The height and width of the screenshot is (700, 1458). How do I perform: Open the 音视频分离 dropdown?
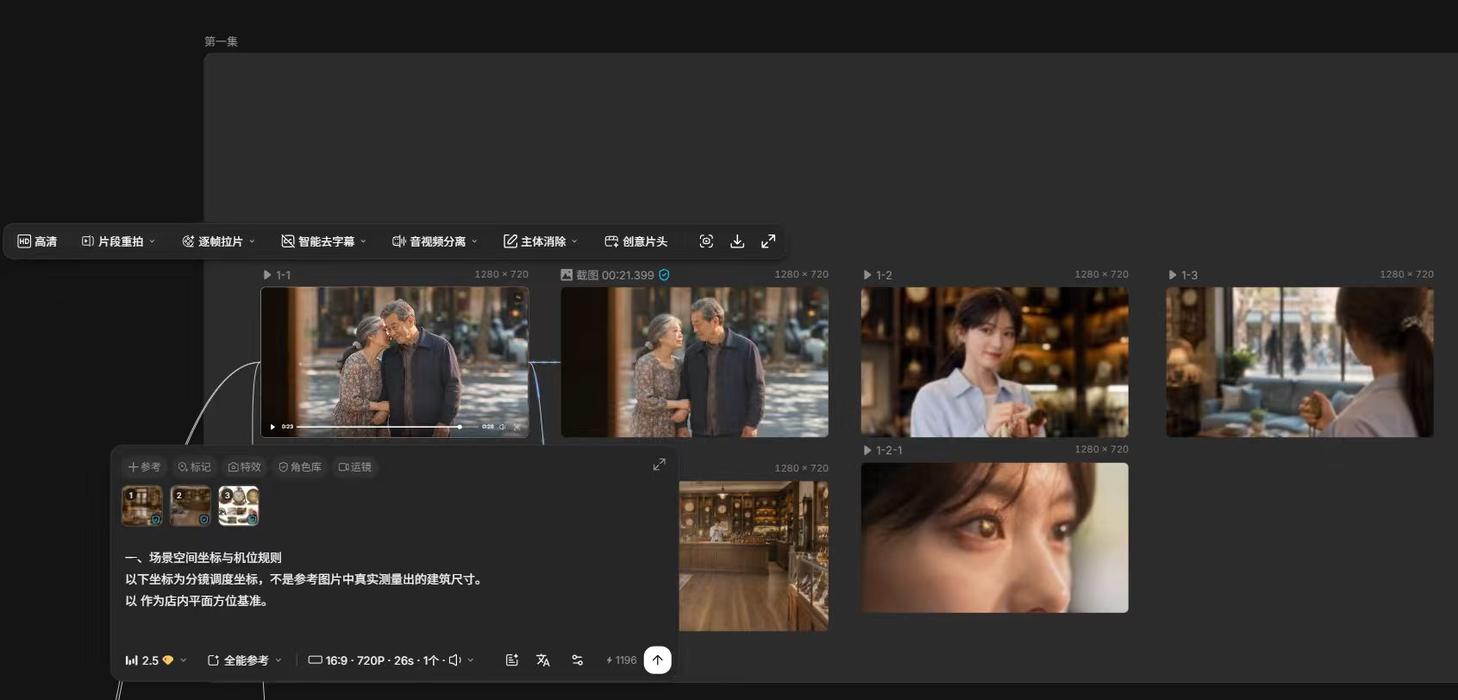coord(435,242)
